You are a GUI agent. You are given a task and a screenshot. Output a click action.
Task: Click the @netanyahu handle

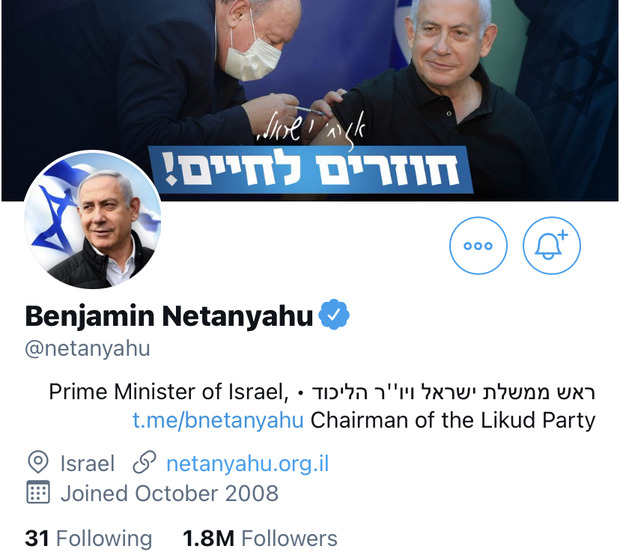87,349
